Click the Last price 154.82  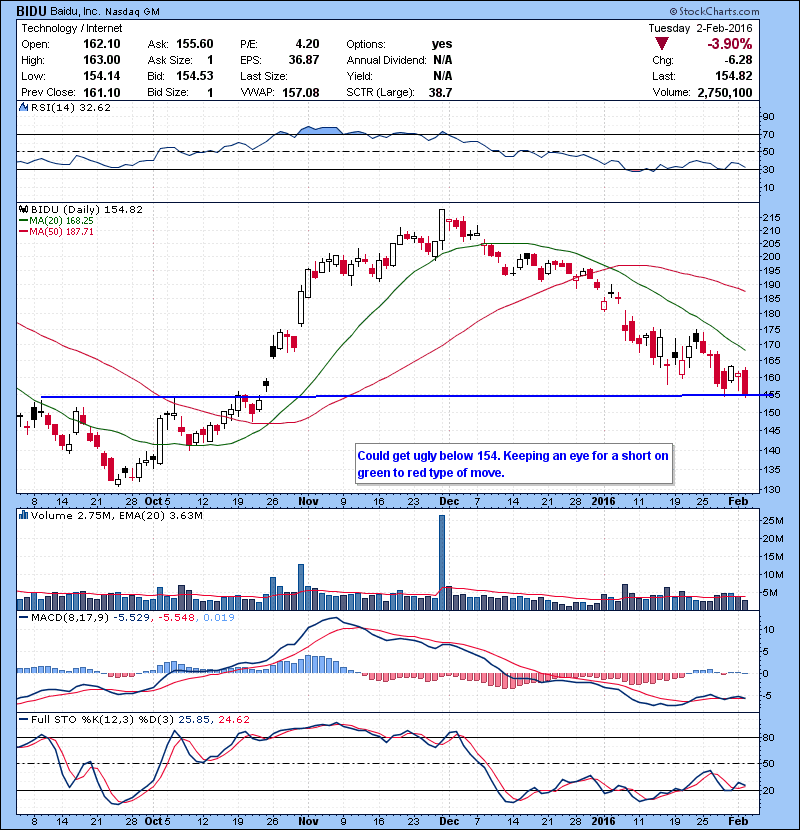(734, 76)
